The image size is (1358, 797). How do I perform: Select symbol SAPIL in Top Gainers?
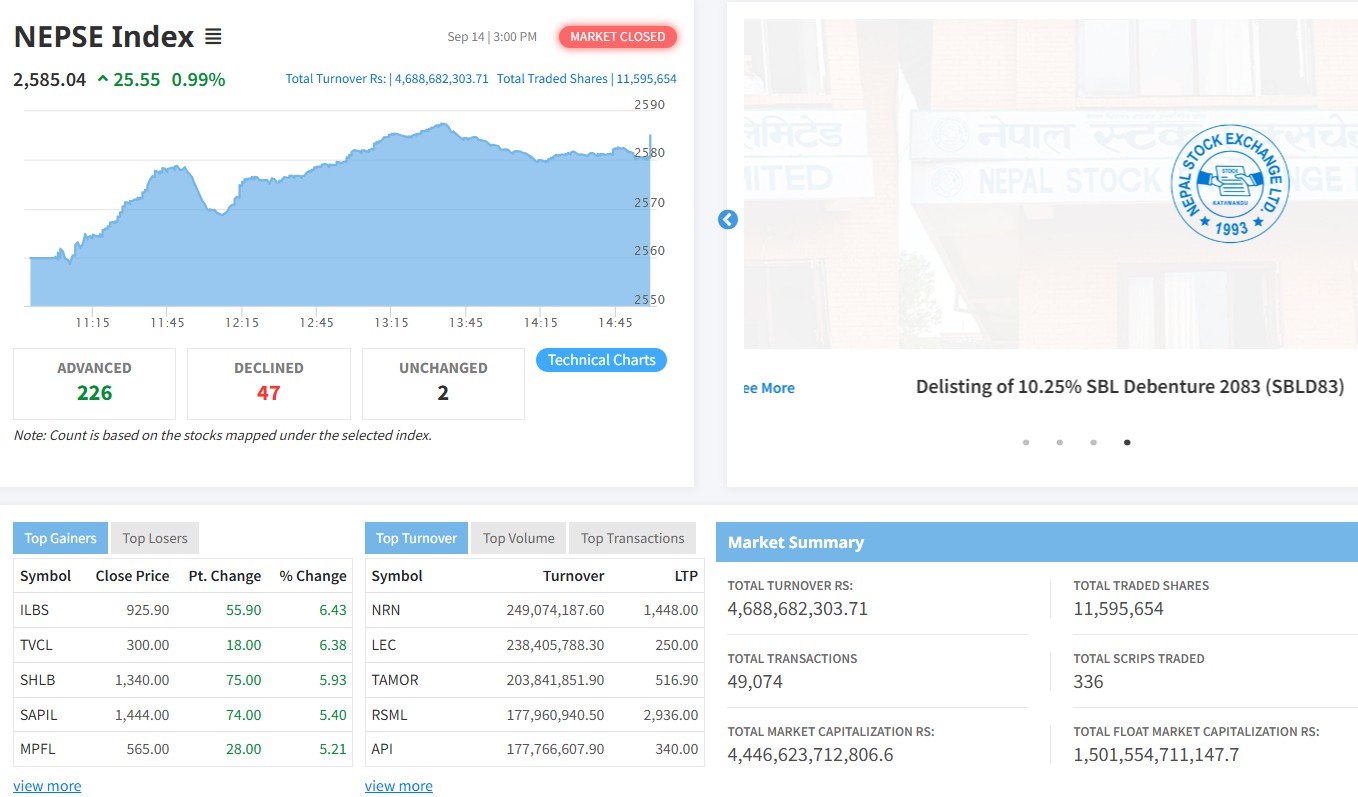(x=39, y=715)
